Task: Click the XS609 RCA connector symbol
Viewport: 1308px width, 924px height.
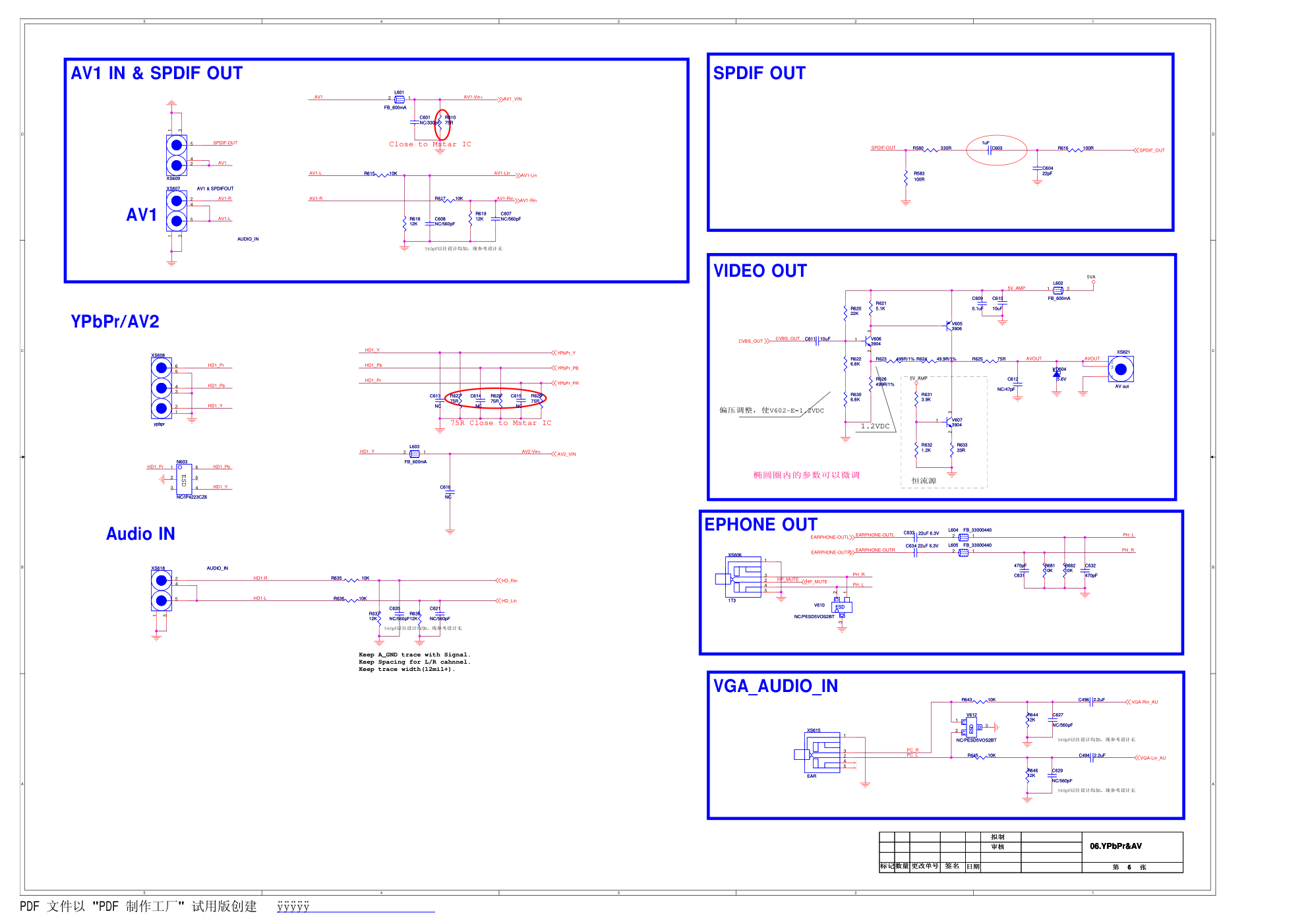Action: (176, 155)
